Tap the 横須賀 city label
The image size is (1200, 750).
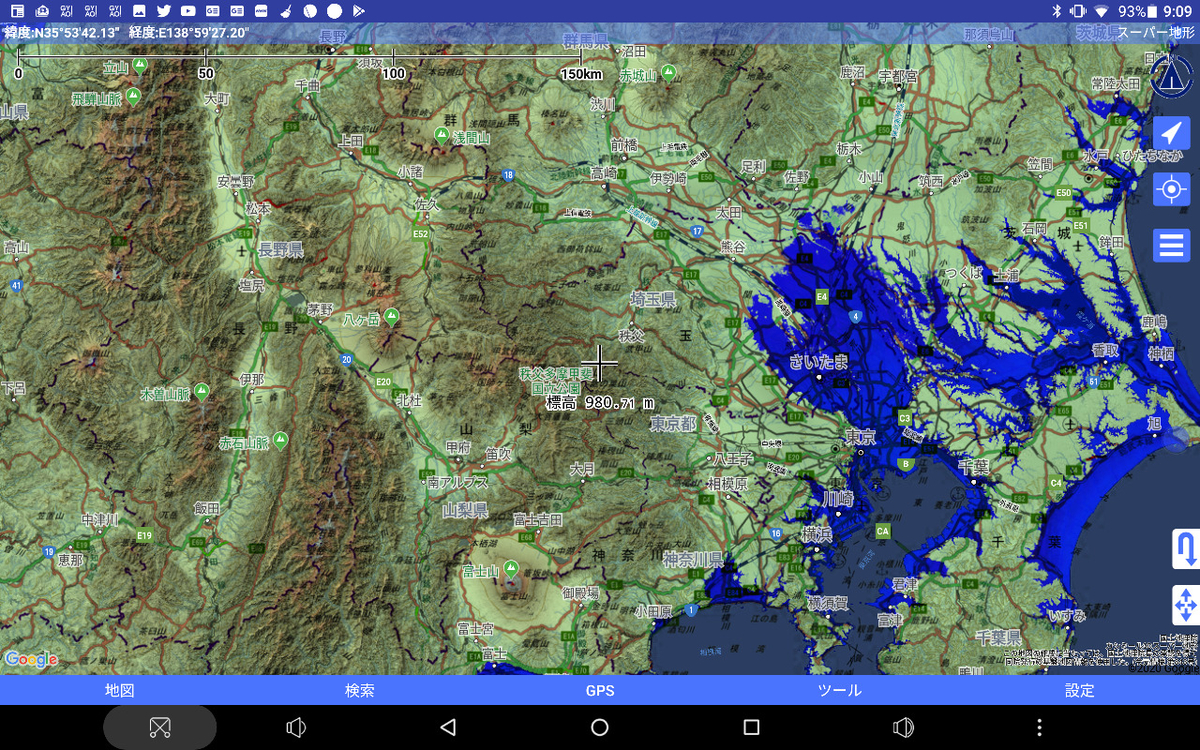pos(828,603)
